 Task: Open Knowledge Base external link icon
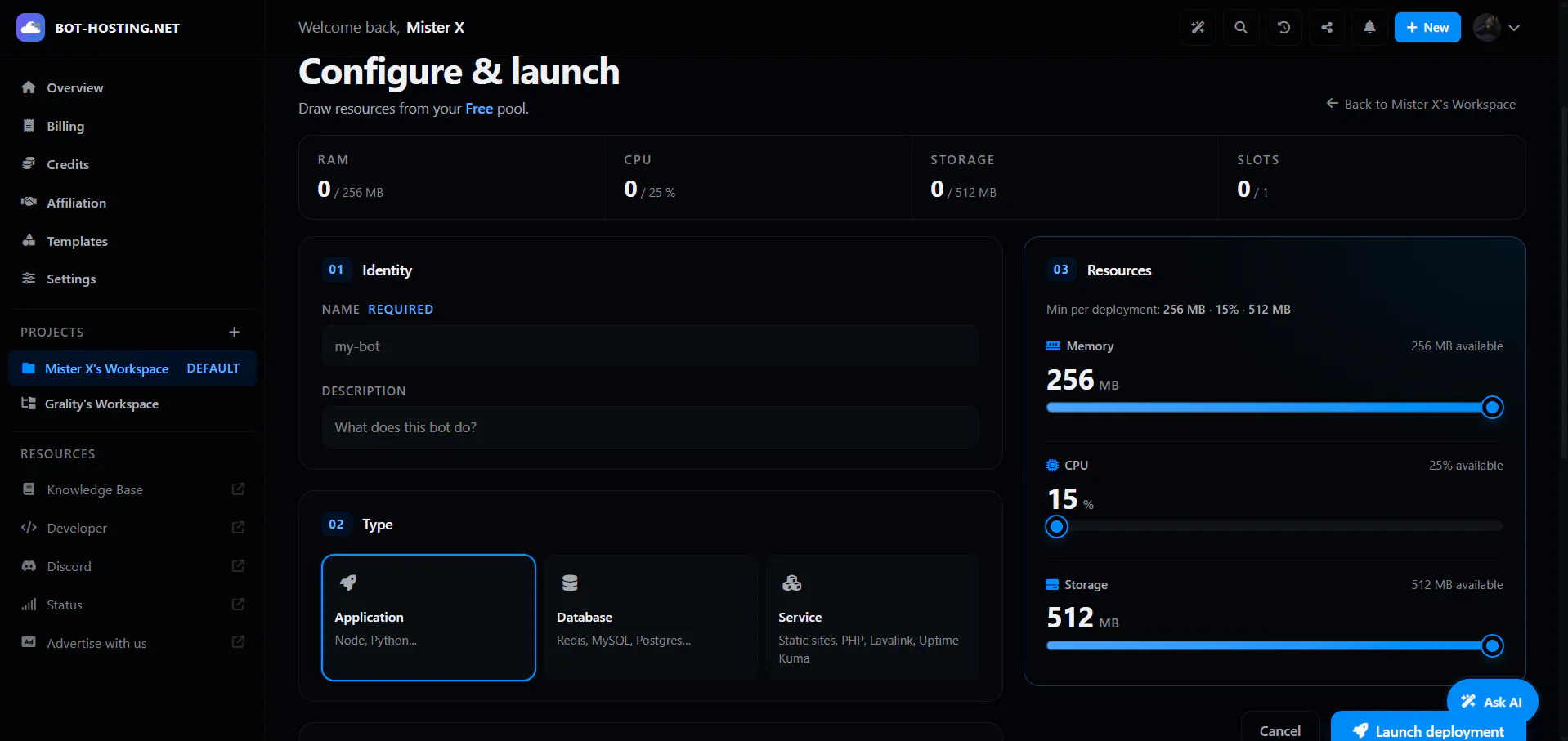coord(238,489)
